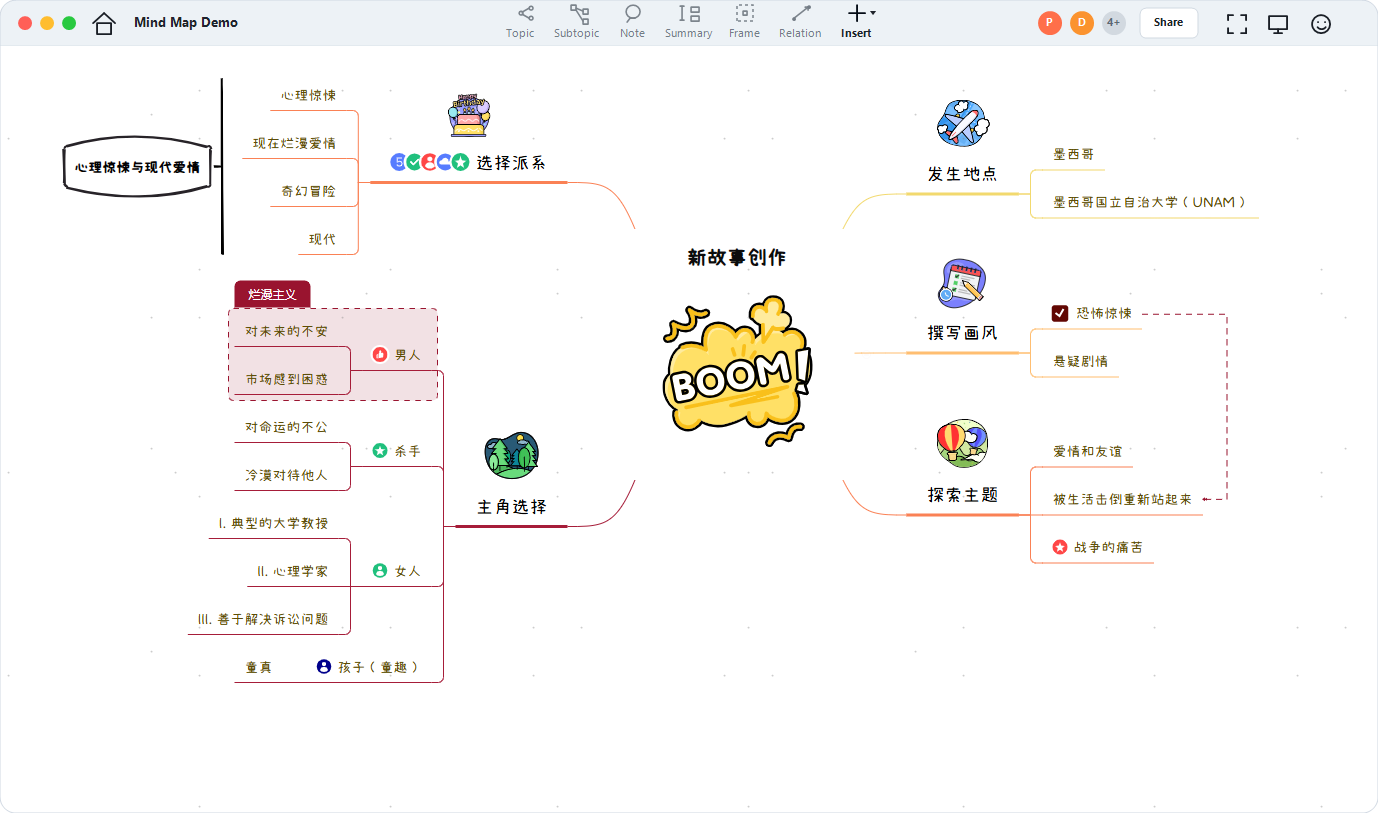The width and height of the screenshot is (1378, 813).
Task: Select the 撰写画风 topic
Action: pyautogui.click(x=963, y=333)
